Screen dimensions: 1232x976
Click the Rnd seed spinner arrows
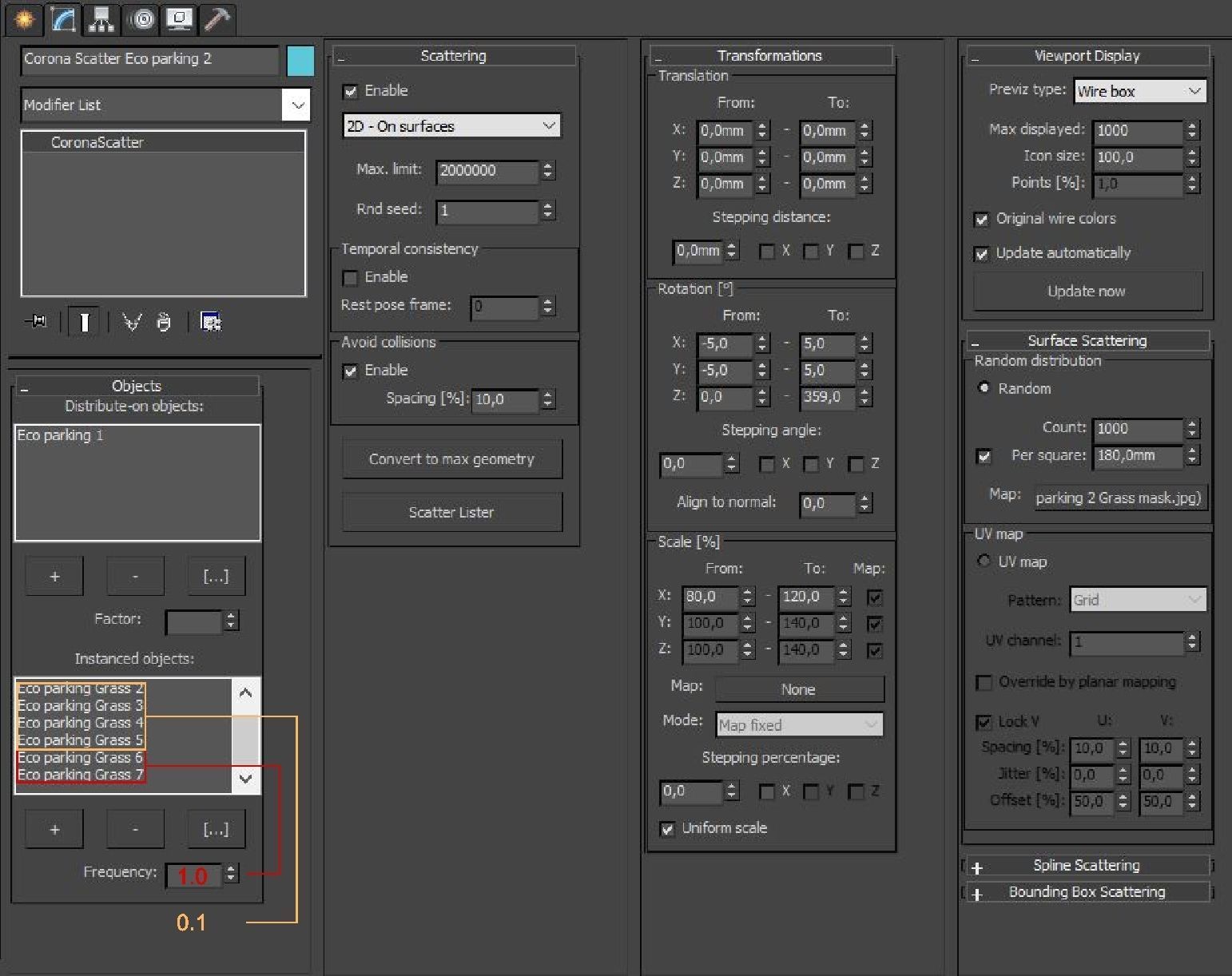pos(547,211)
